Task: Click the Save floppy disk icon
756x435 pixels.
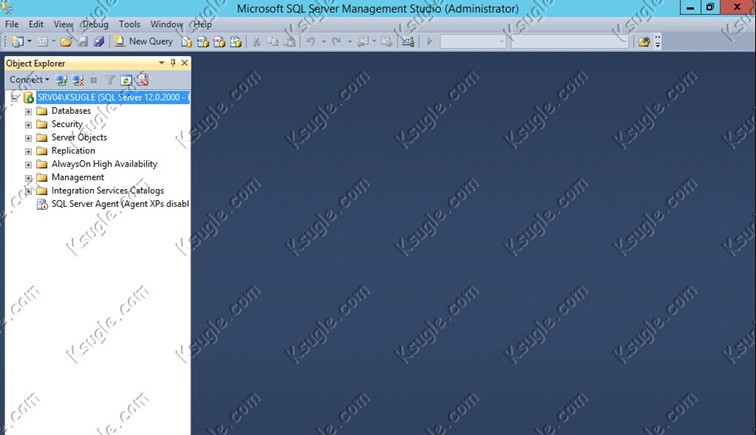Action: (x=83, y=42)
